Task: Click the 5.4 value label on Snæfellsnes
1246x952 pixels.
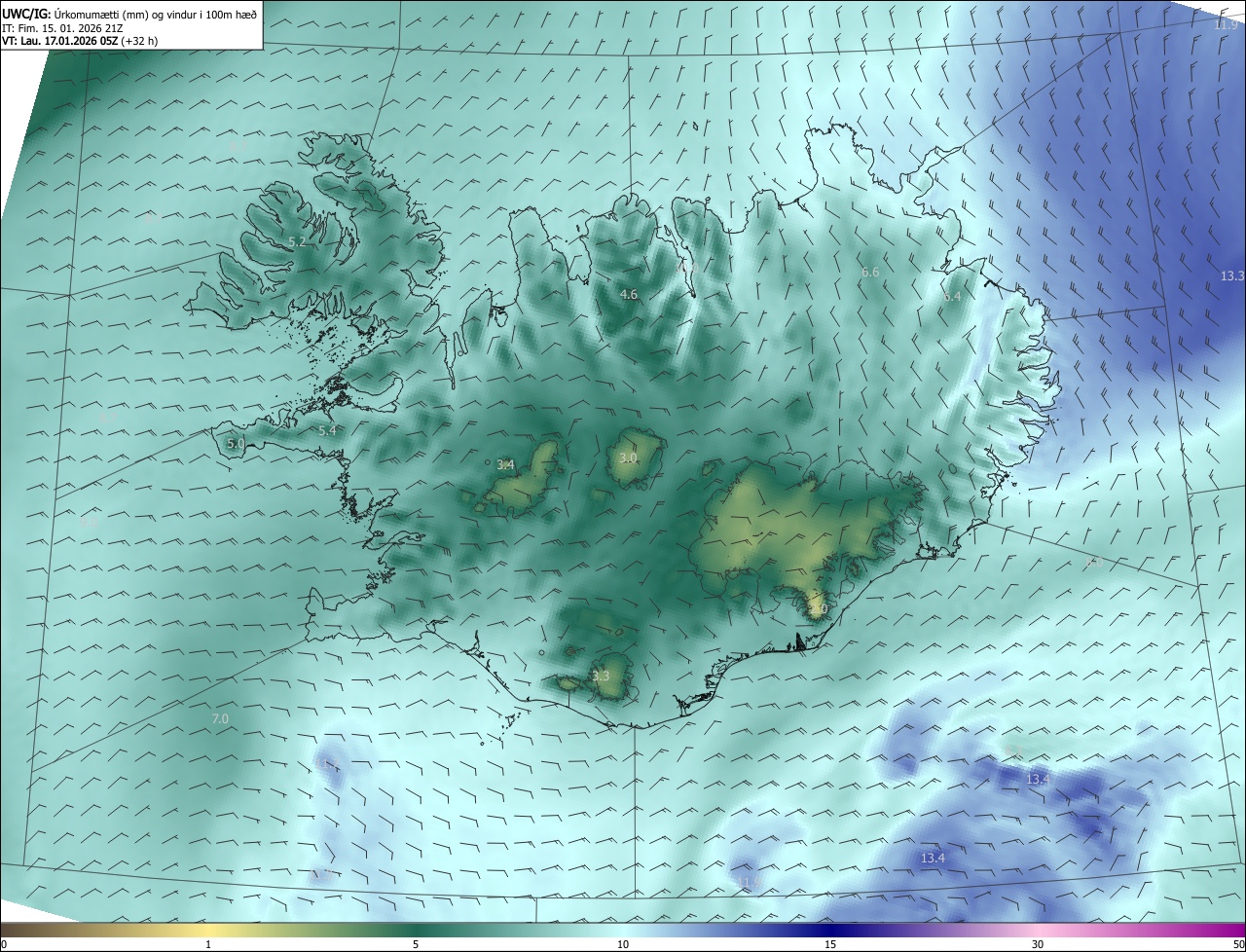Action: point(327,430)
